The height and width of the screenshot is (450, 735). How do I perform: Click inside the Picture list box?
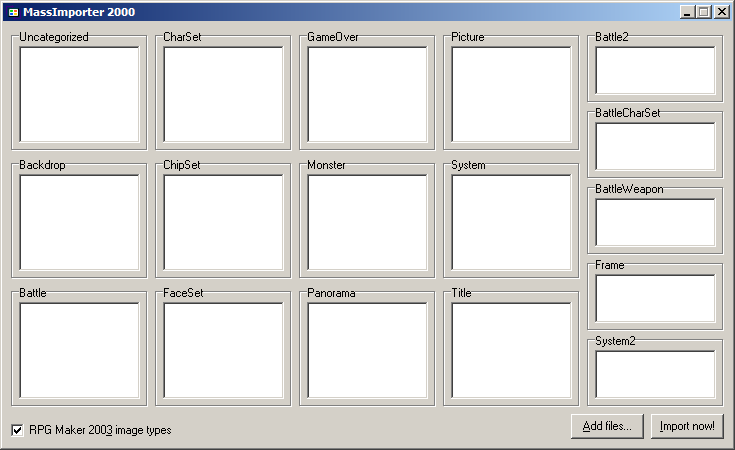(x=511, y=94)
